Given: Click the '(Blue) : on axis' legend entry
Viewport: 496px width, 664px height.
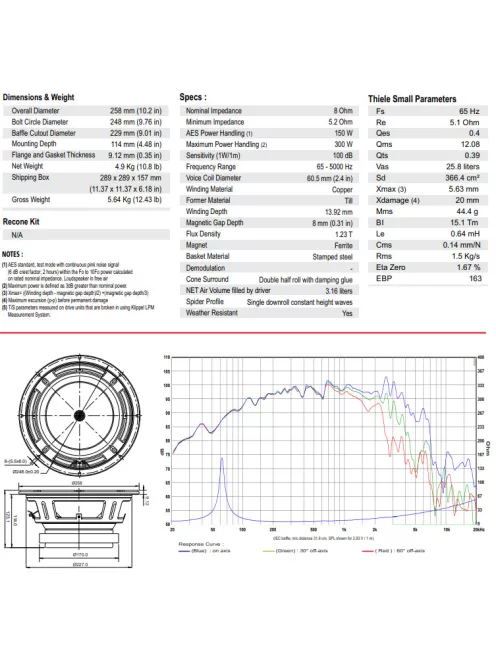Looking at the screenshot, I should coord(205,551).
